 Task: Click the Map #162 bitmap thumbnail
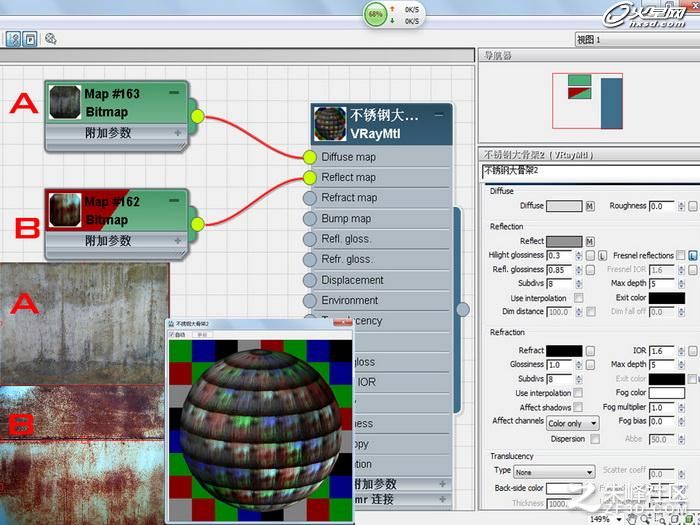(x=65, y=210)
